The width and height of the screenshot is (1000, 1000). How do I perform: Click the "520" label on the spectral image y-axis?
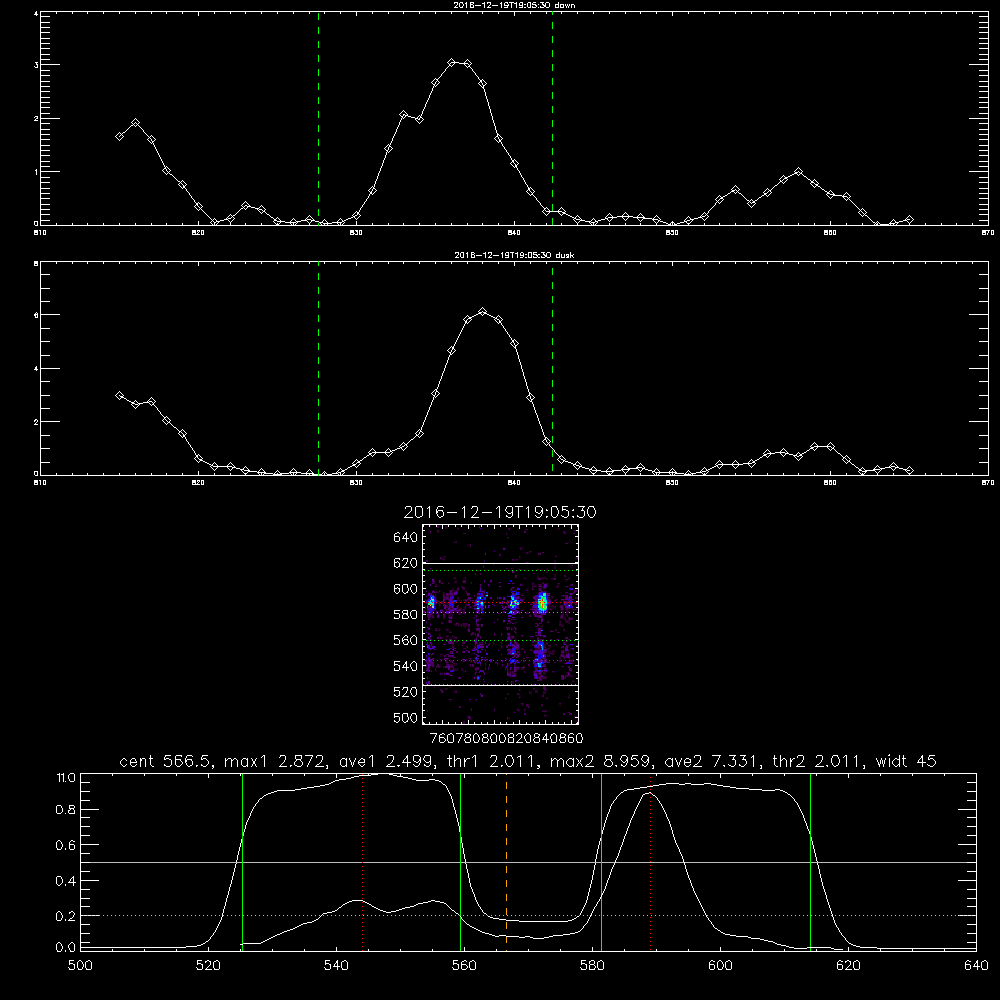coord(406,692)
